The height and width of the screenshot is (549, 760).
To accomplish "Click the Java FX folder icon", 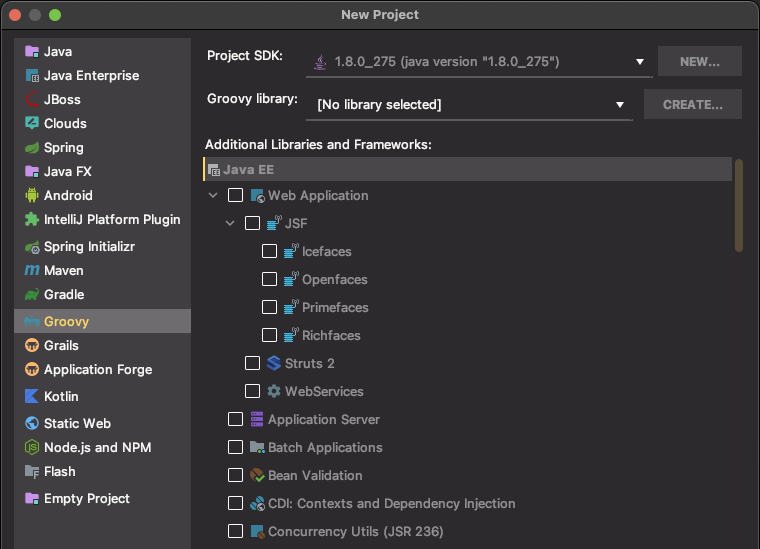I will coord(32,172).
